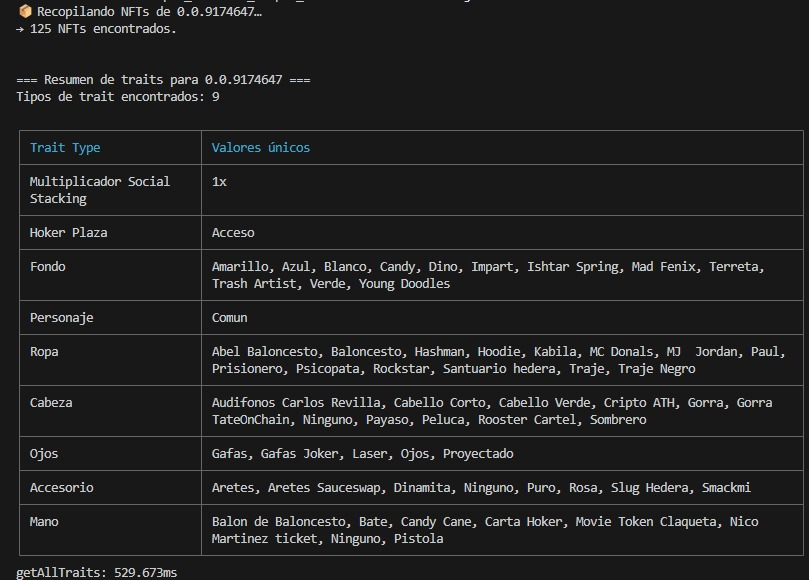809x580 pixels.
Task: Click the "Mad Fenix" value in Fondo row
Action: 664,267
